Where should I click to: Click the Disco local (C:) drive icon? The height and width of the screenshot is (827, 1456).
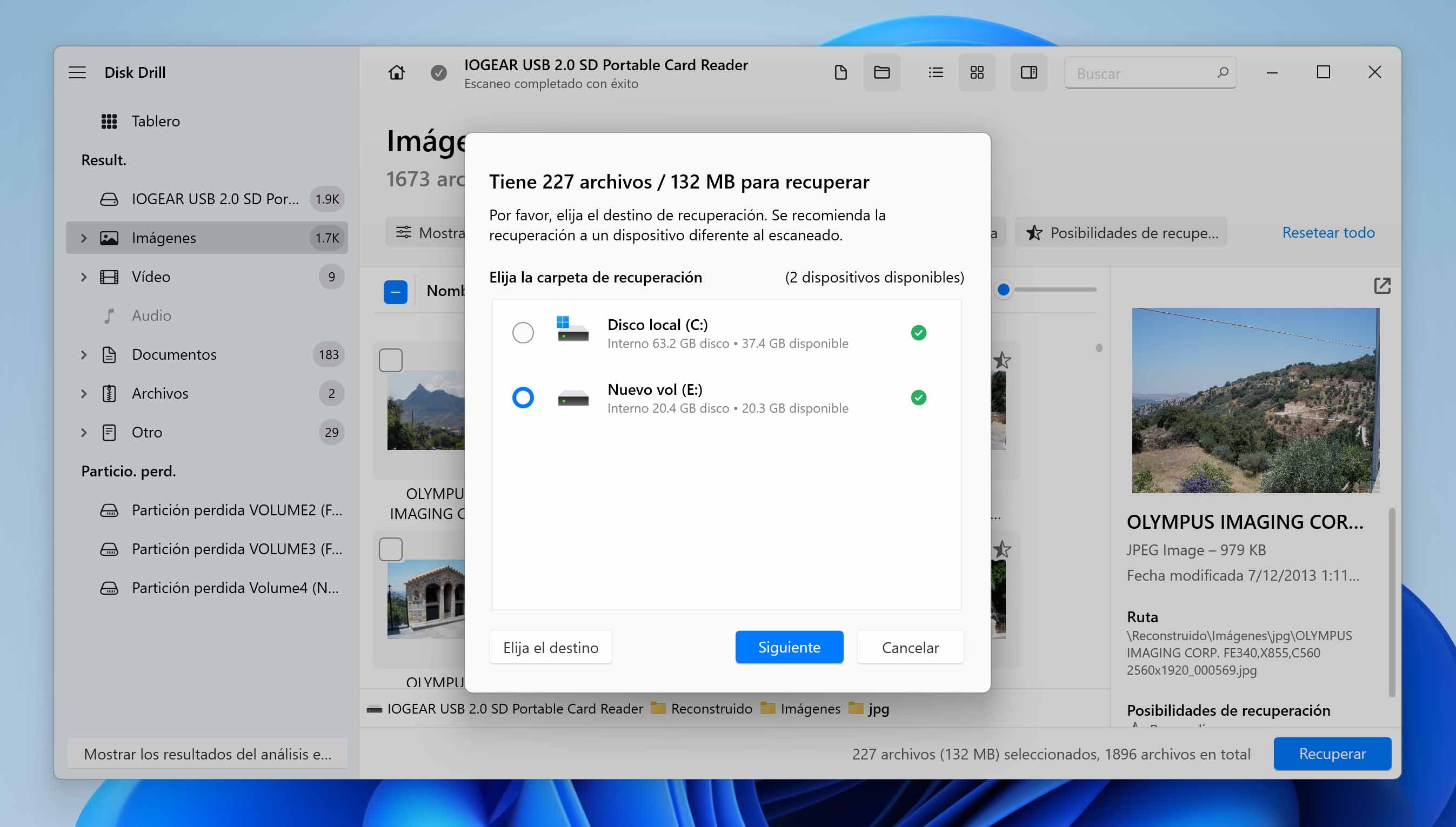(x=572, y=329)
